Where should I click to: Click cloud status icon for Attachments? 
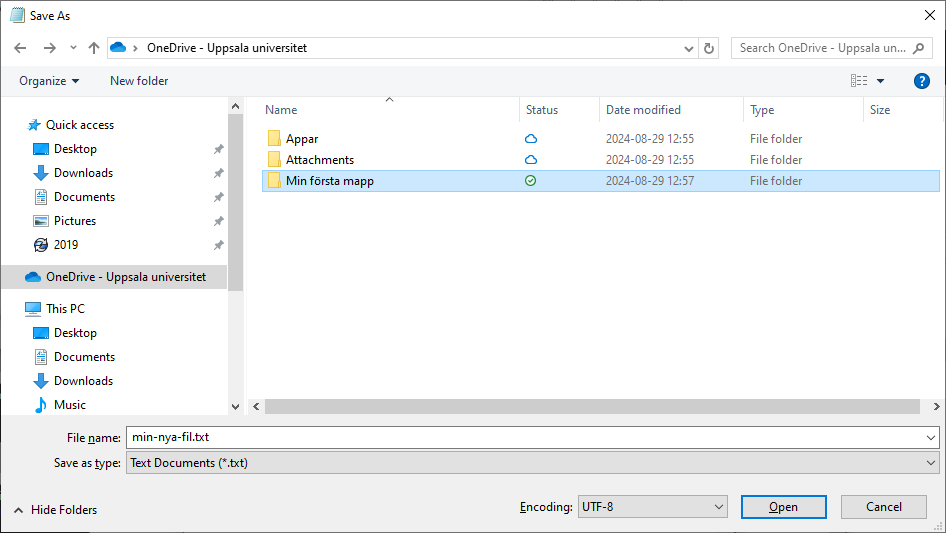tap(531, 160)
